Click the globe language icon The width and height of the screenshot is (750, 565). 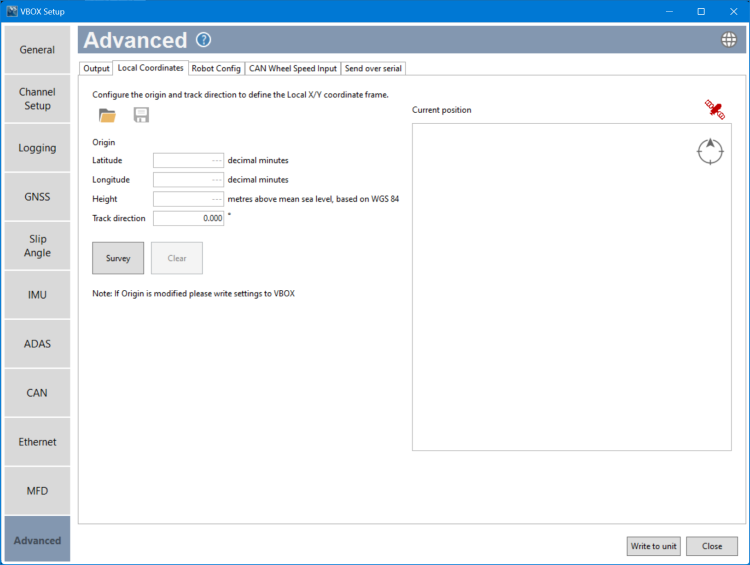point(728,40)
